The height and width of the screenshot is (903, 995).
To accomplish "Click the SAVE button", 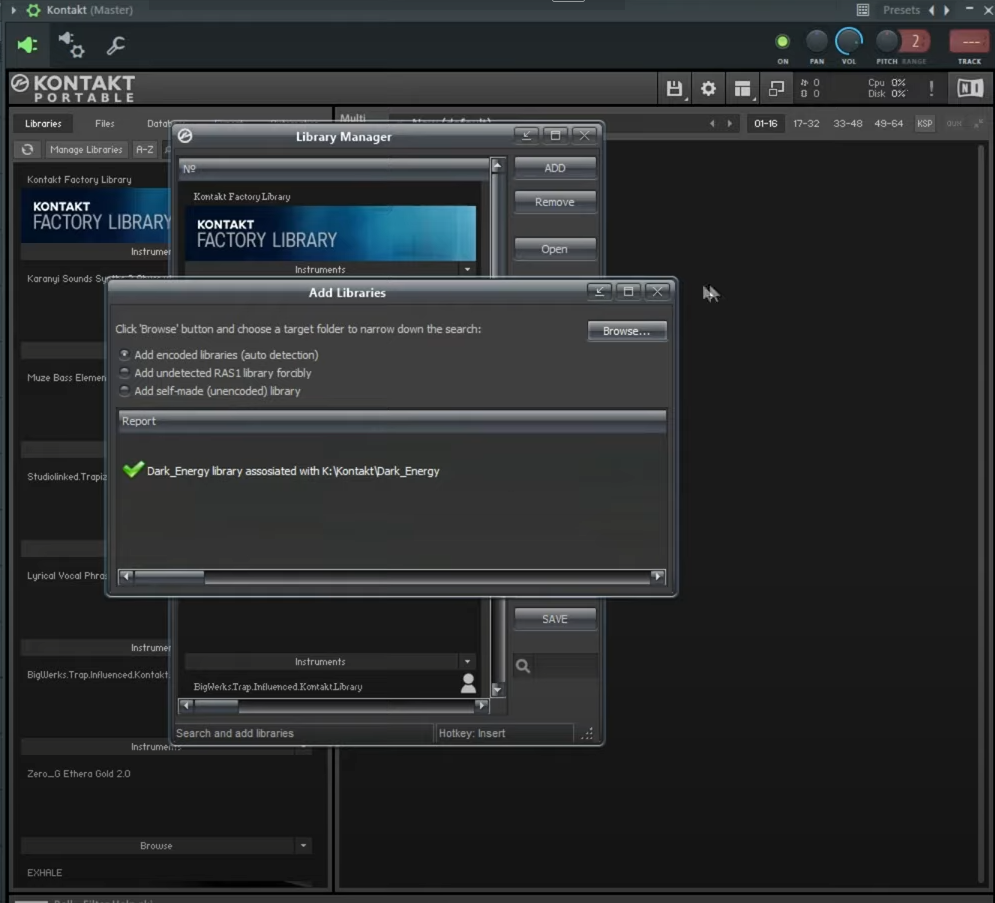I will pyautogui.click(x=555, y=619).
